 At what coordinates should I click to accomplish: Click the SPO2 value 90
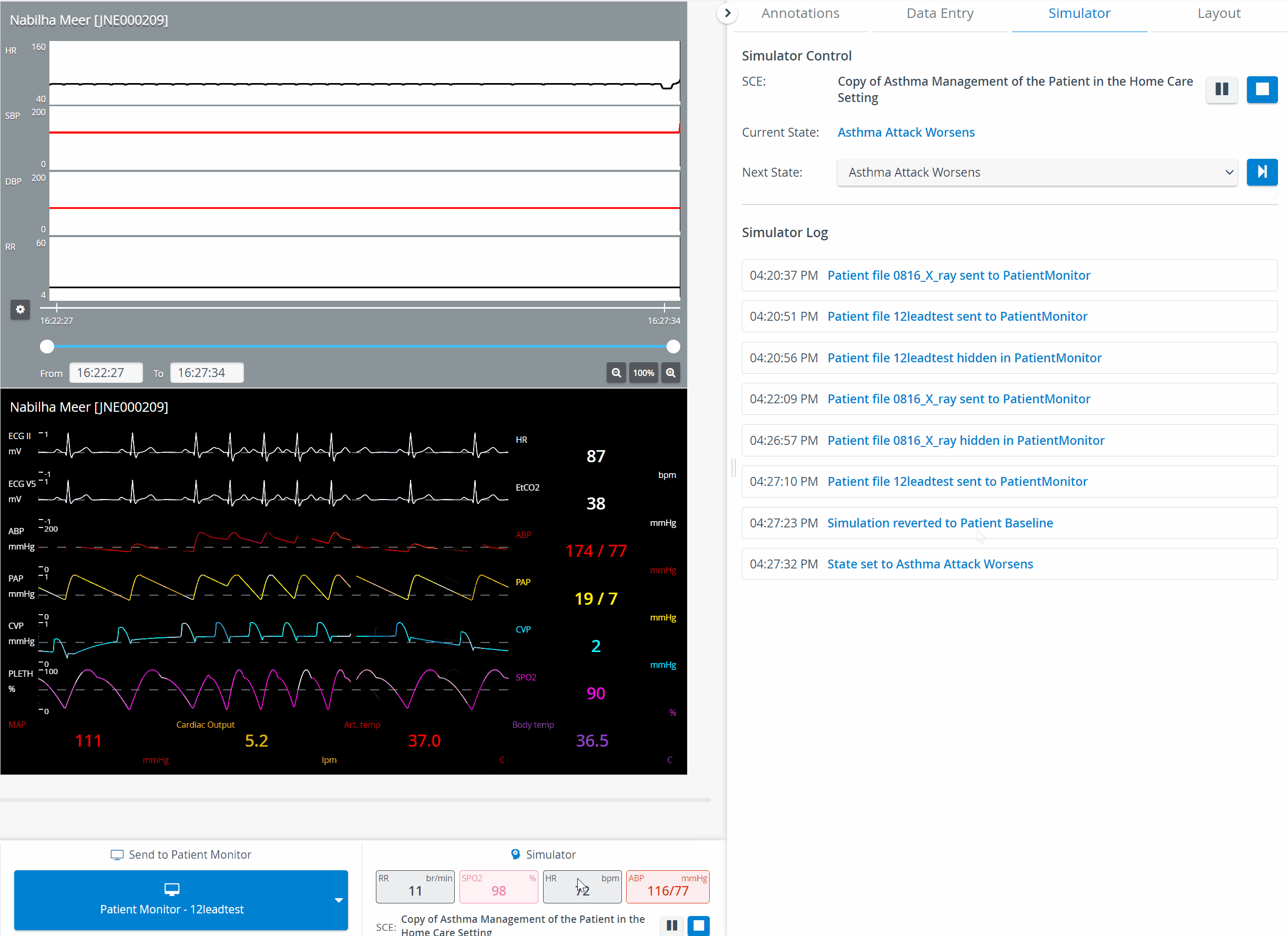(x=596, y=693)
